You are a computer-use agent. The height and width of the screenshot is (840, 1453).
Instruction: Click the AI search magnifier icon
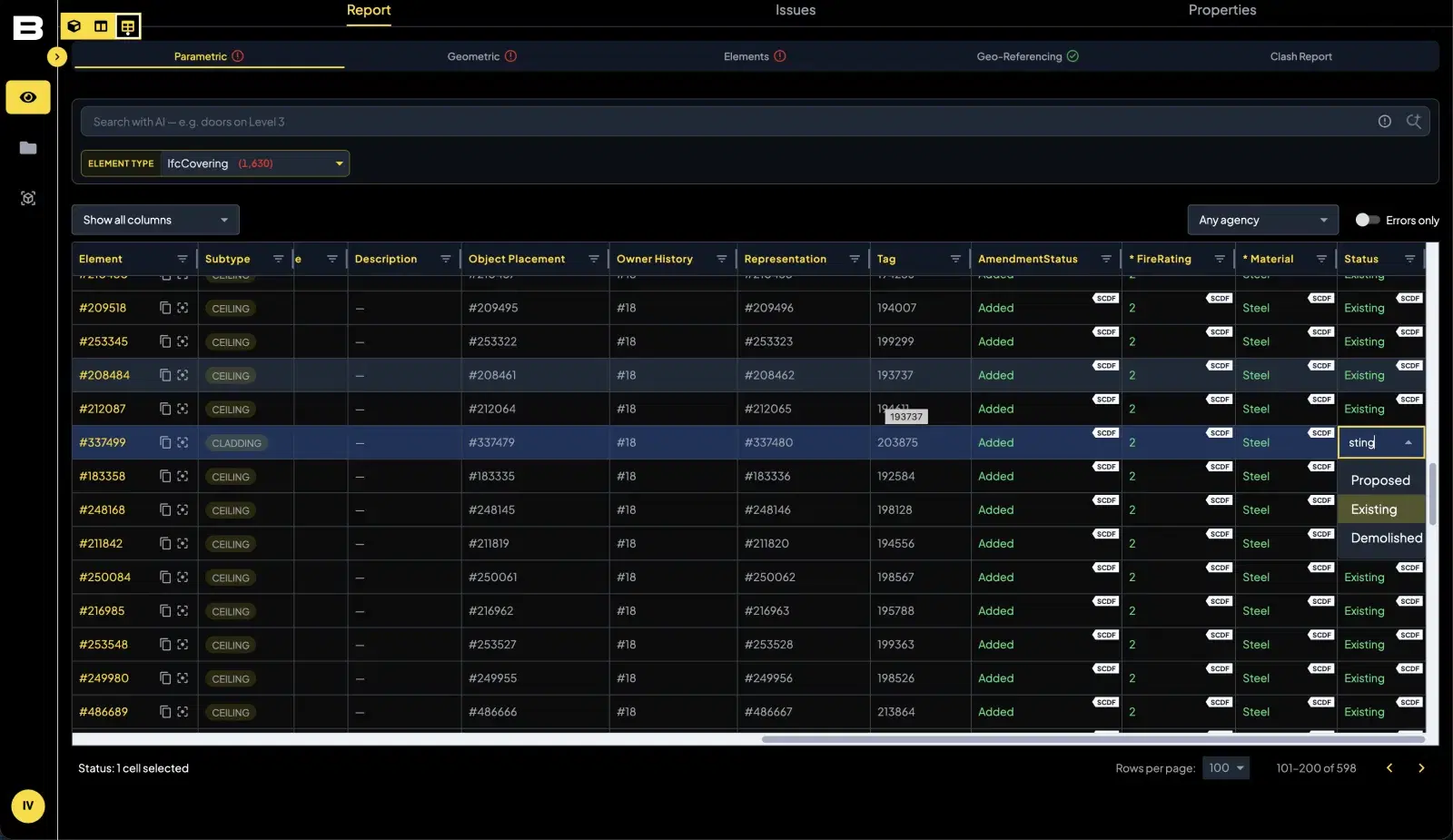pyautogui.click(x=1413, y=122)
